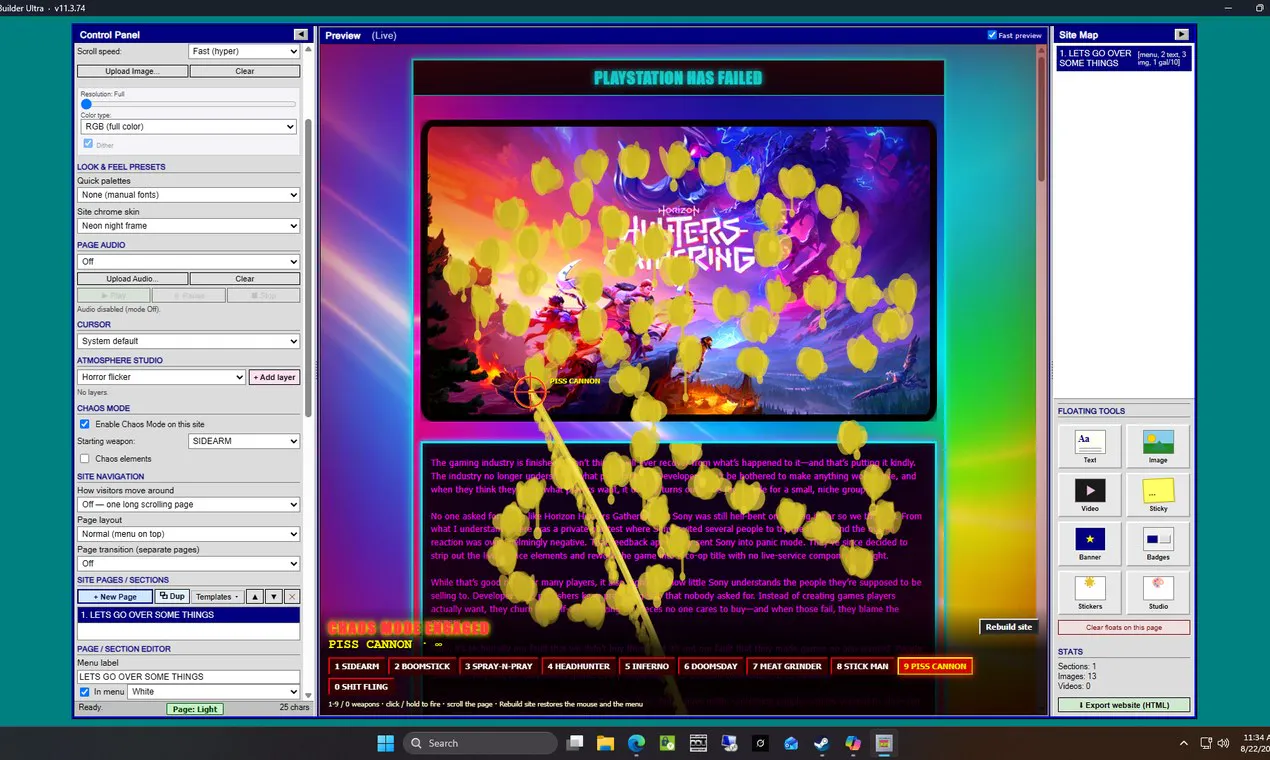Add a floating Text tool
Image resolution: width=1270 pixels, height=760 pixels.
pyautogui.click(x=1090, y=445)
